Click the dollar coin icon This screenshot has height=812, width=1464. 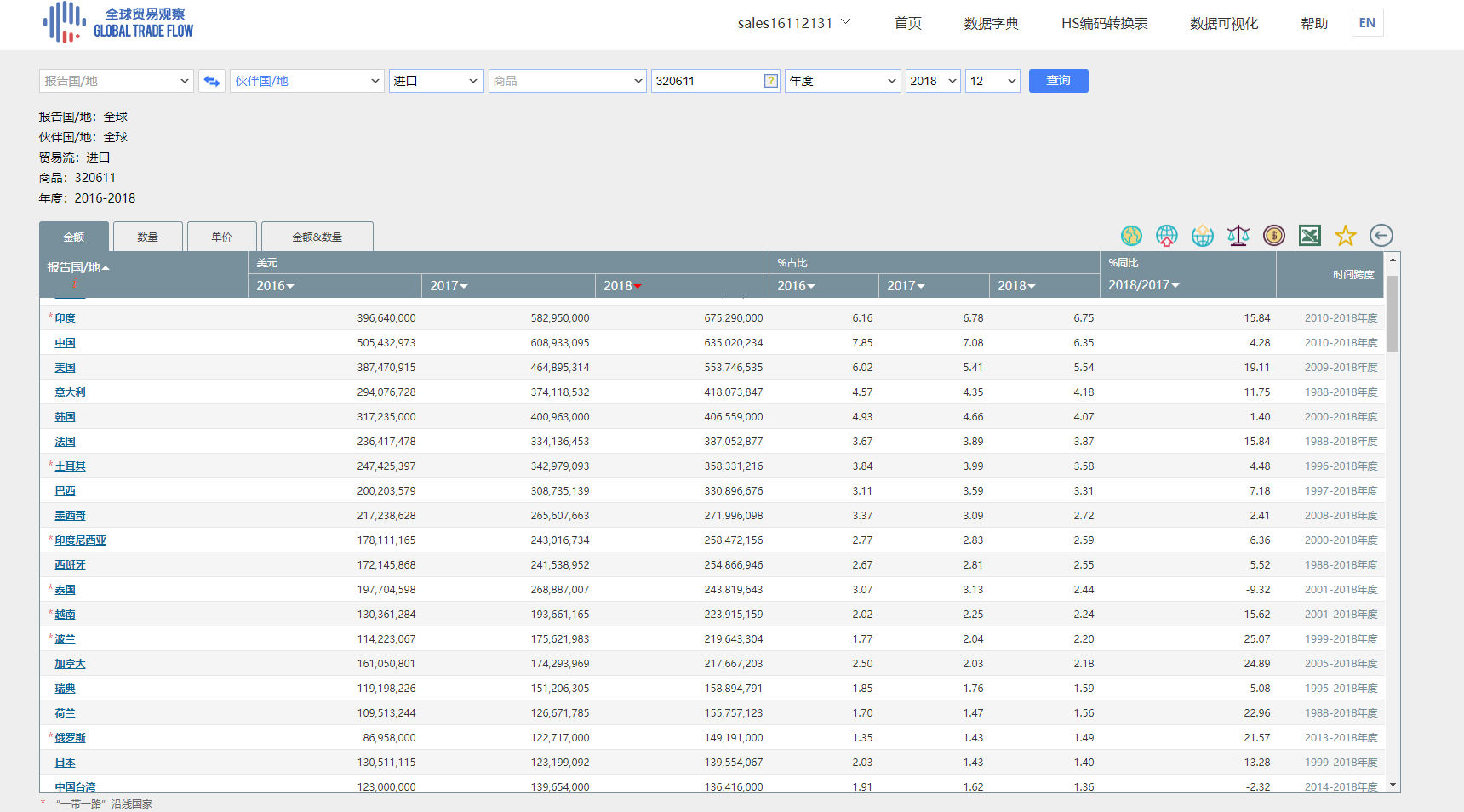point(1274,236)
